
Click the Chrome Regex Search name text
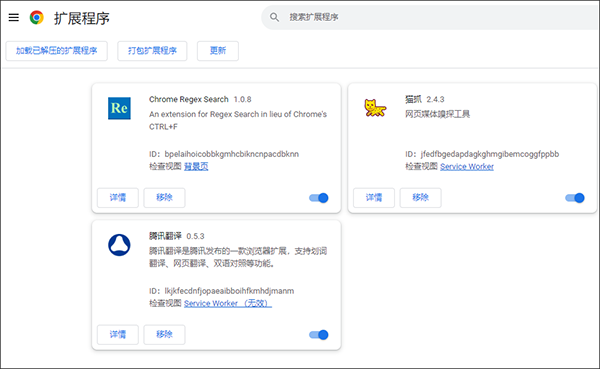(x=189, y=100)
